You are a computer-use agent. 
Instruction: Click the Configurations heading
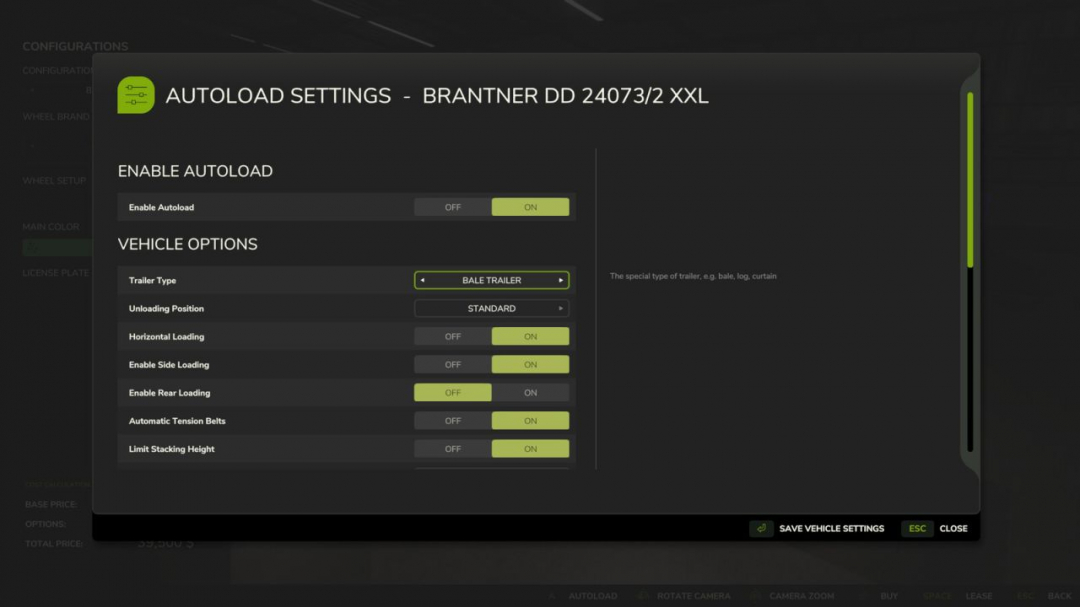coord(75,46)
